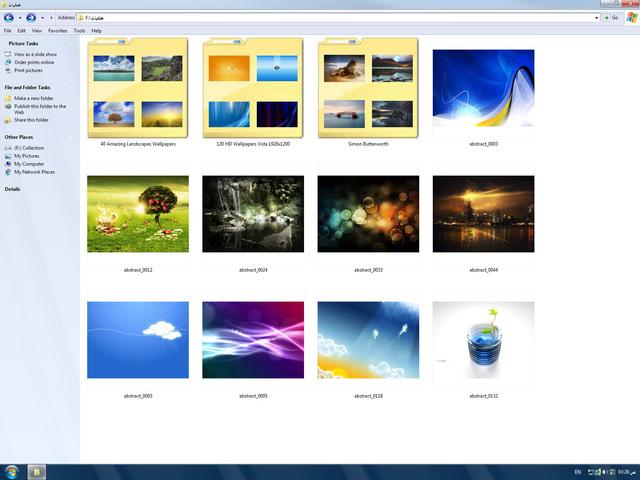Select the 40 Amazing Landscapes Wallpapers folder
Screen dimensions: 640x480
pos(138,88)
